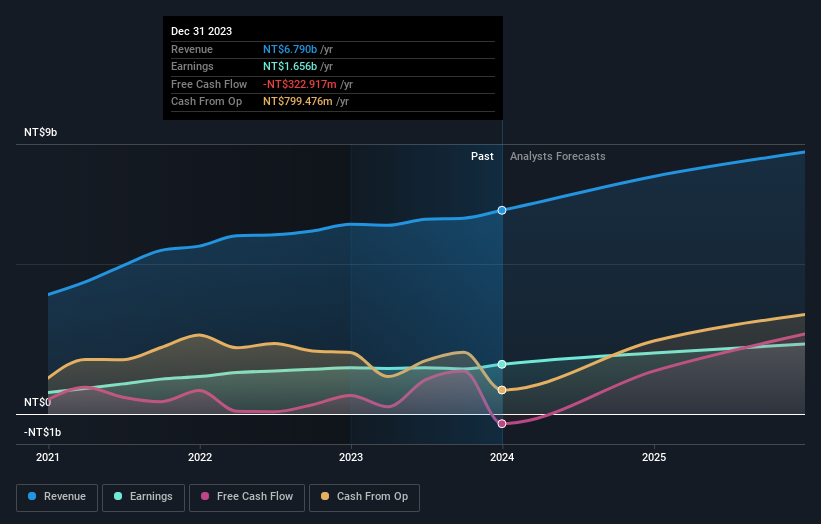Select the Free Cash Flow data point at 2024
Image resolution: width=821 pixels, height=524 pixels.
coord(502,423)
